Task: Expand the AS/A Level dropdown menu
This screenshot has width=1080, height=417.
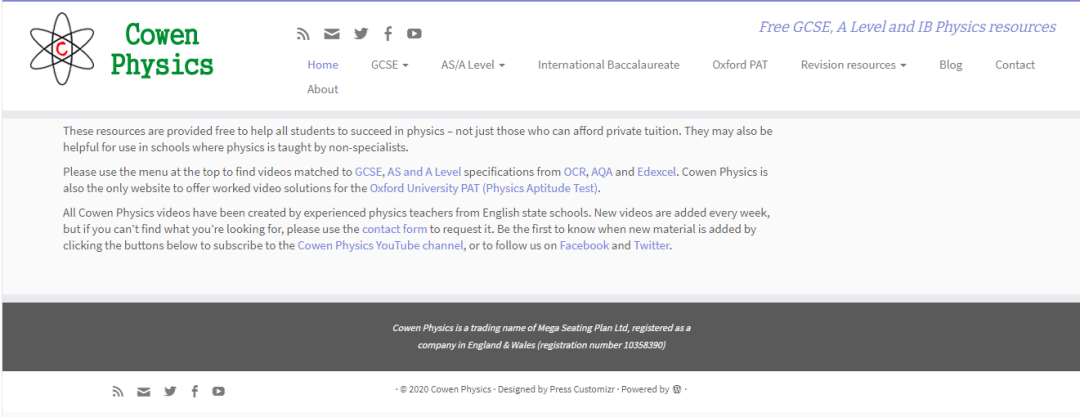Action: 473,65
